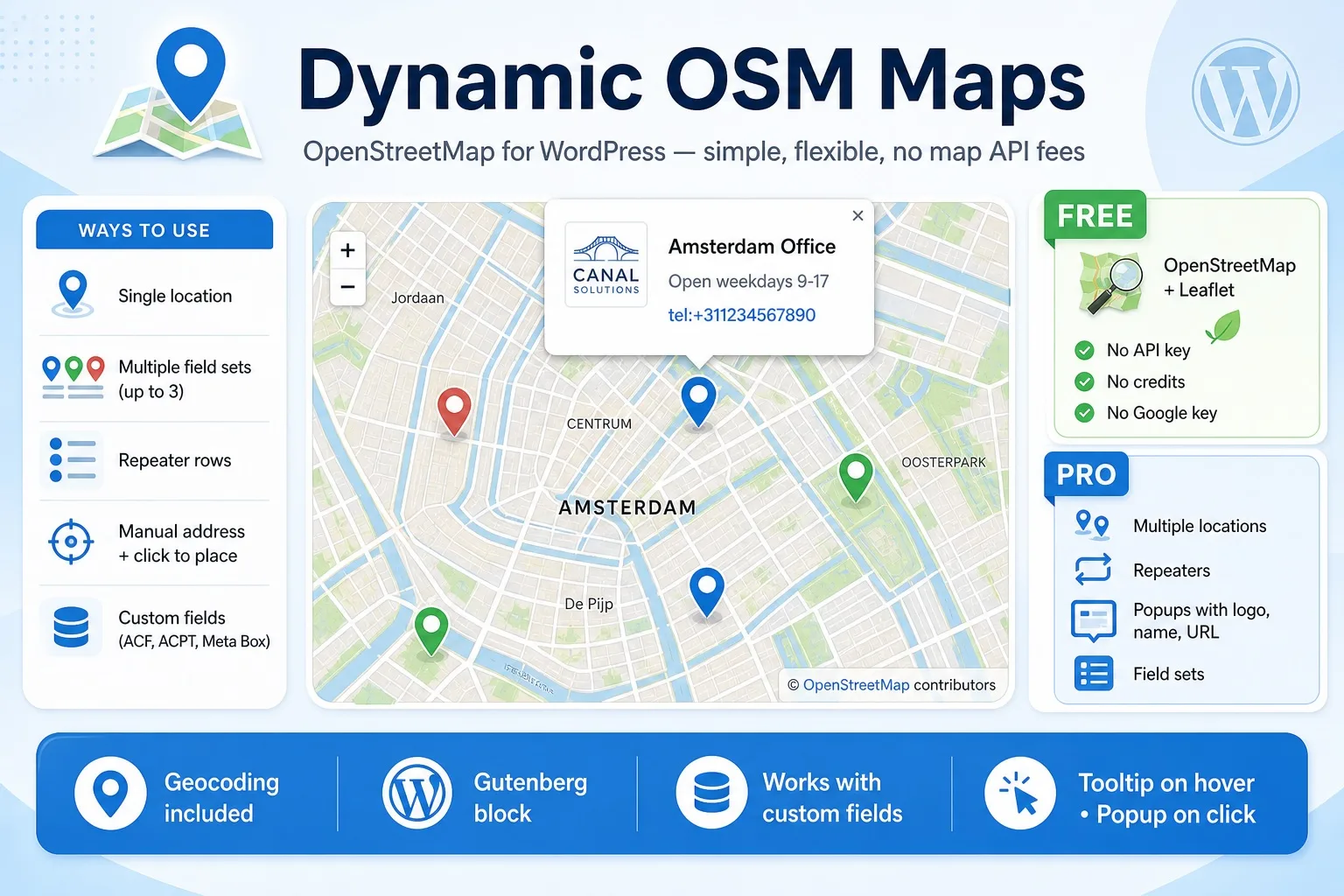The width and height of the screenshot is (1344, 896).
Task: Zoom in with the map plus button
Action: (x=347, y=250)
